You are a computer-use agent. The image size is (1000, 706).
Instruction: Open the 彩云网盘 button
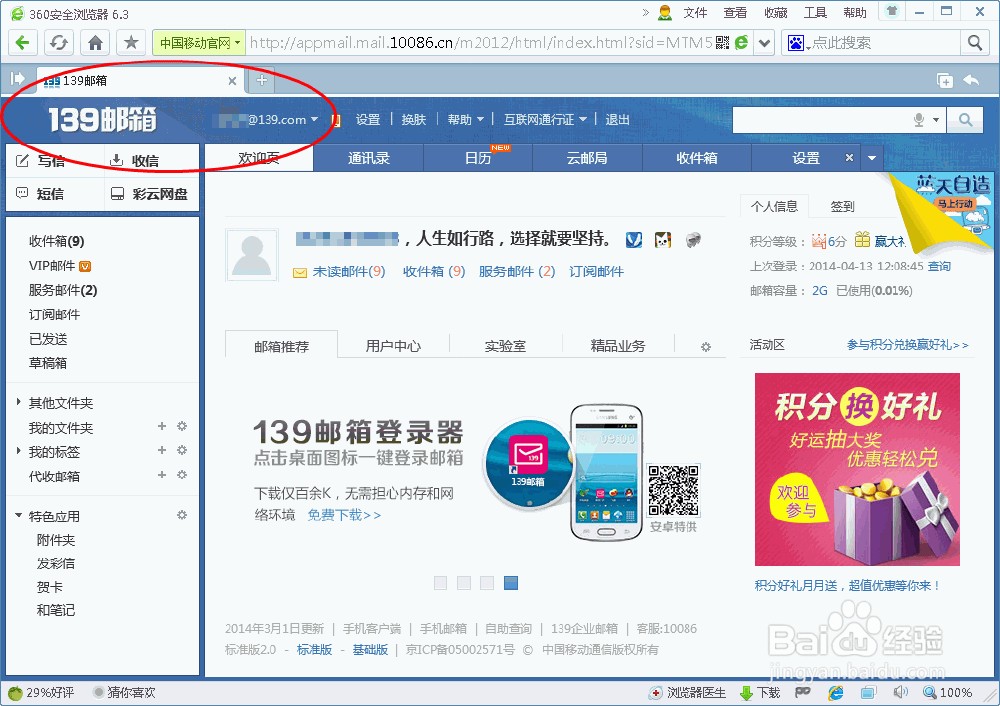point(149,194)
